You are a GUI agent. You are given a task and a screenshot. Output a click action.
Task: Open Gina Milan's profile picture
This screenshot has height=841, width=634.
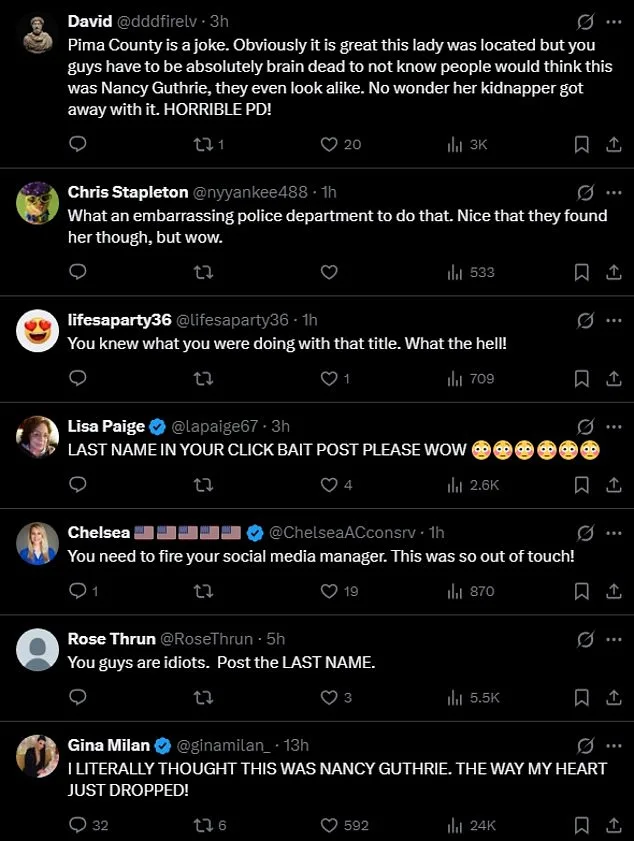pos(37,756)
